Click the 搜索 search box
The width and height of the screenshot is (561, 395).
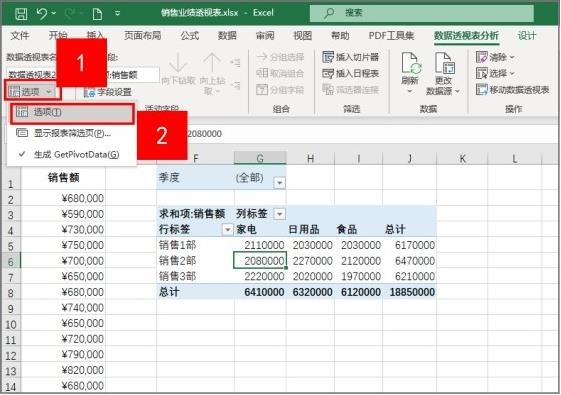click(422, 13)
